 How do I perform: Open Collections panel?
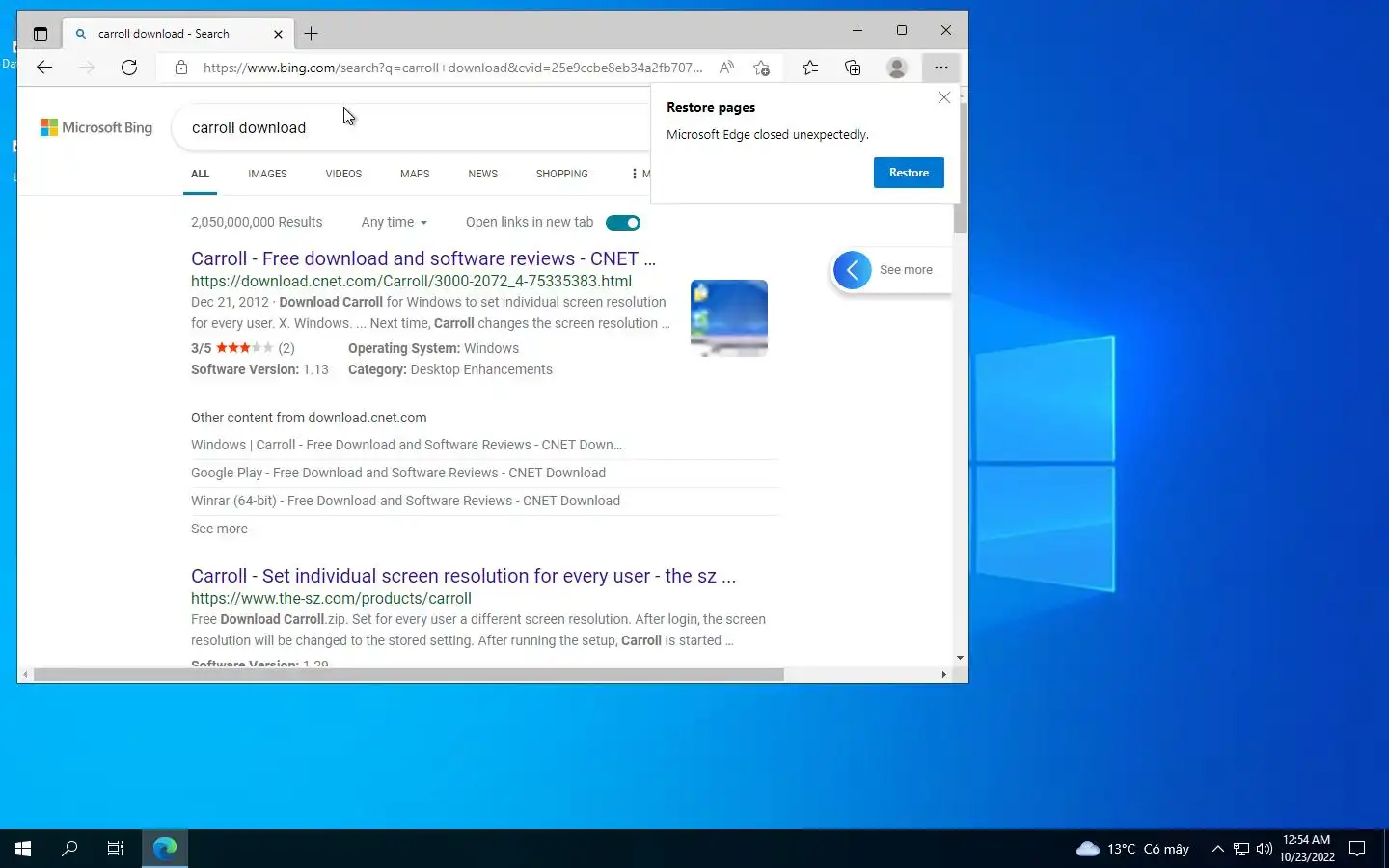[853, 68]
